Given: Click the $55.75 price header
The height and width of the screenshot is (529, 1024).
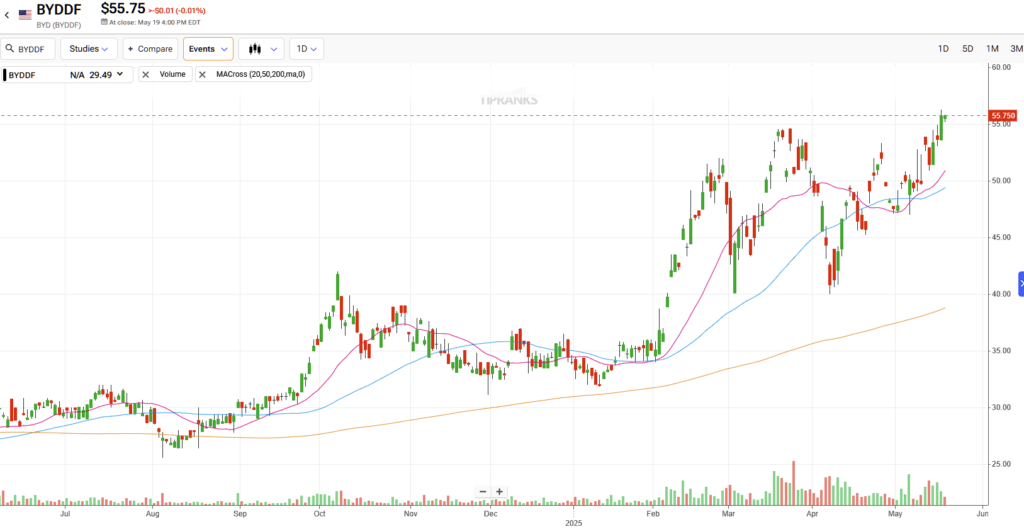Looking at the screenshot, I should pyautogui.click(x=123, y=8).
